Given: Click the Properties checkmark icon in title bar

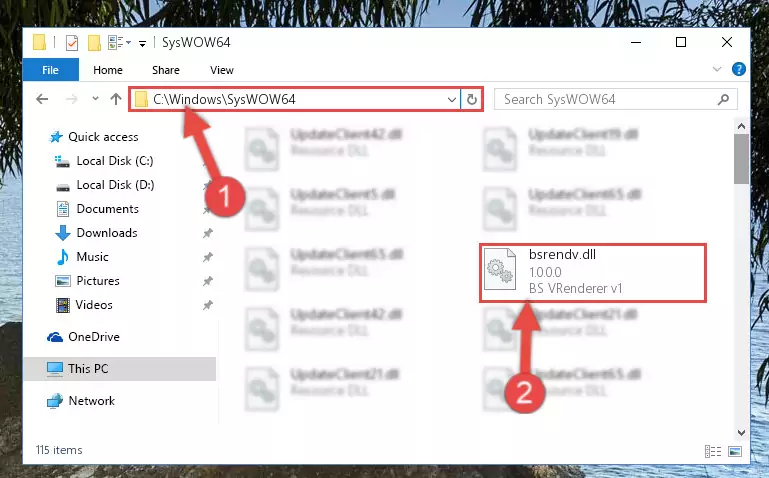Looking at the screenshot, I should click(x=72, y=43).
